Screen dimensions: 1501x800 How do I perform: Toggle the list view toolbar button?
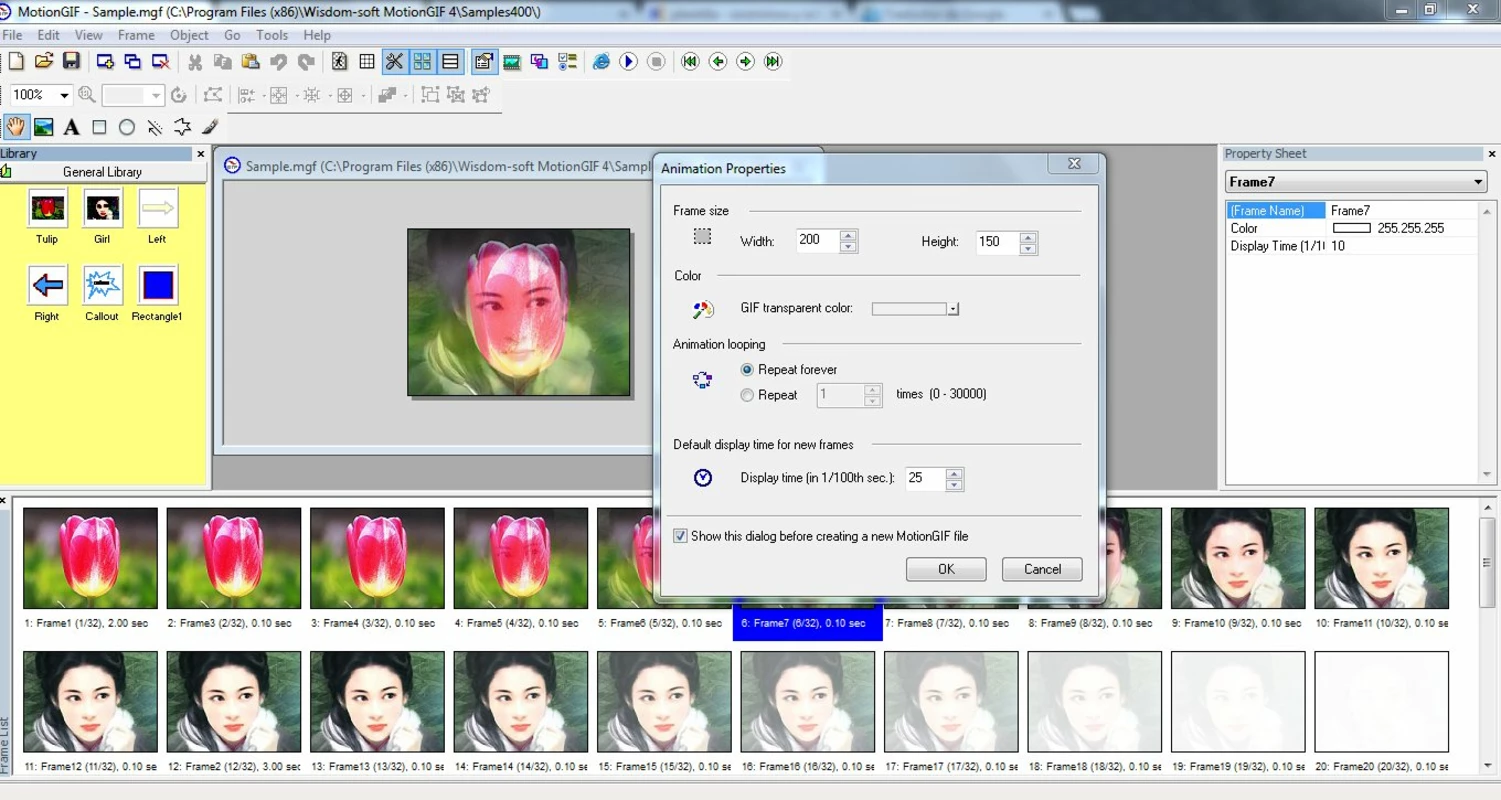pyautogui.click(x=451, y=62)
